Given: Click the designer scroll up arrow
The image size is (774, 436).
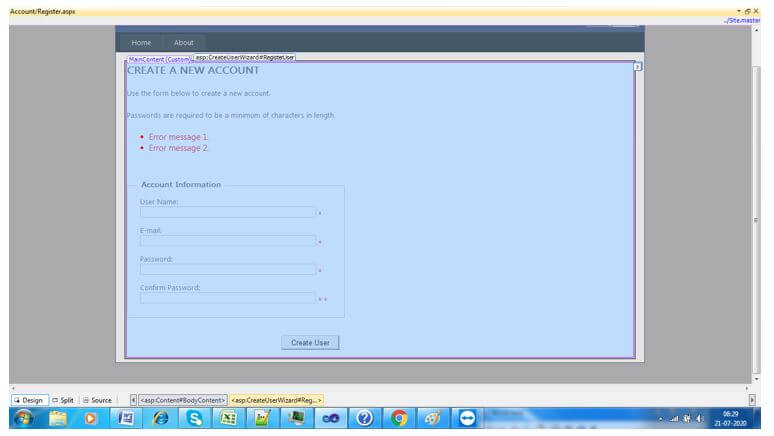Looking at the screenshot, I should (x=756, y=30).
